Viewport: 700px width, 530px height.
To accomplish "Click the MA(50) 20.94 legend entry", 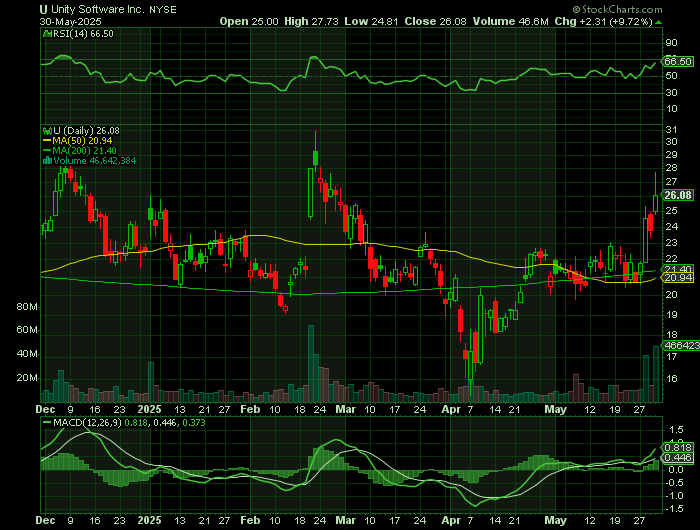I will click(x=83, y=141).
